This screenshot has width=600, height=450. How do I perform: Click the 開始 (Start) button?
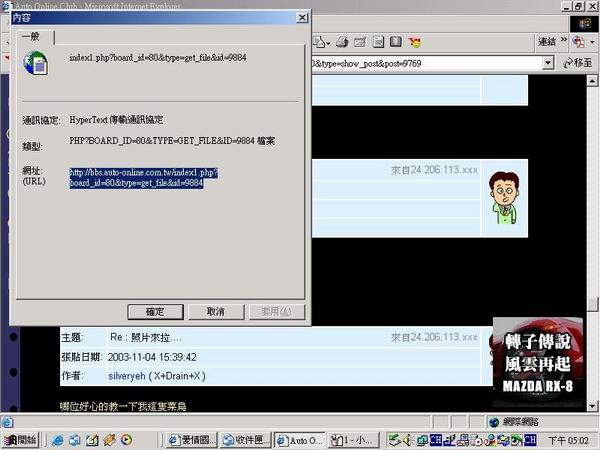[20, 439]
